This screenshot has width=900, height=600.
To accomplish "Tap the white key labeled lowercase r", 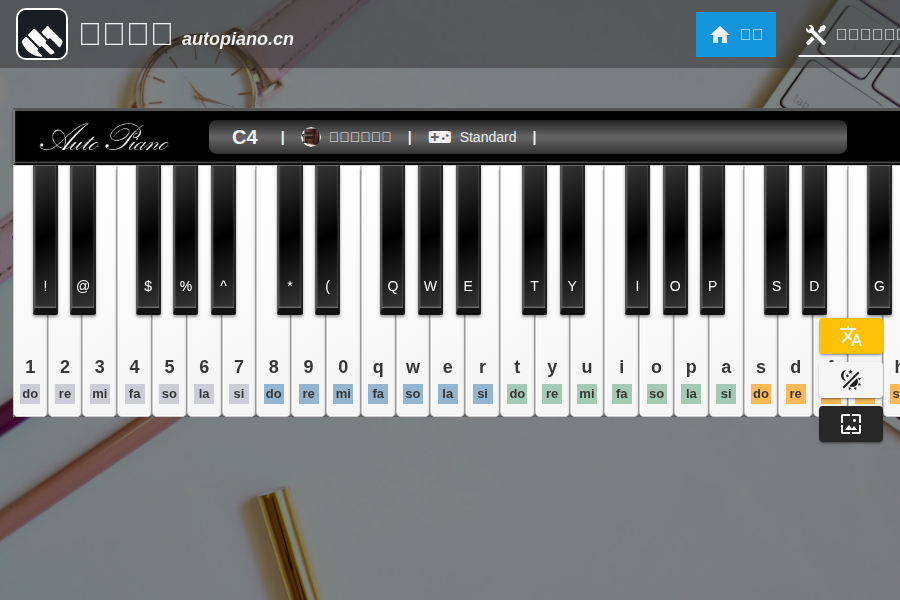I will (x=482, y=367).
